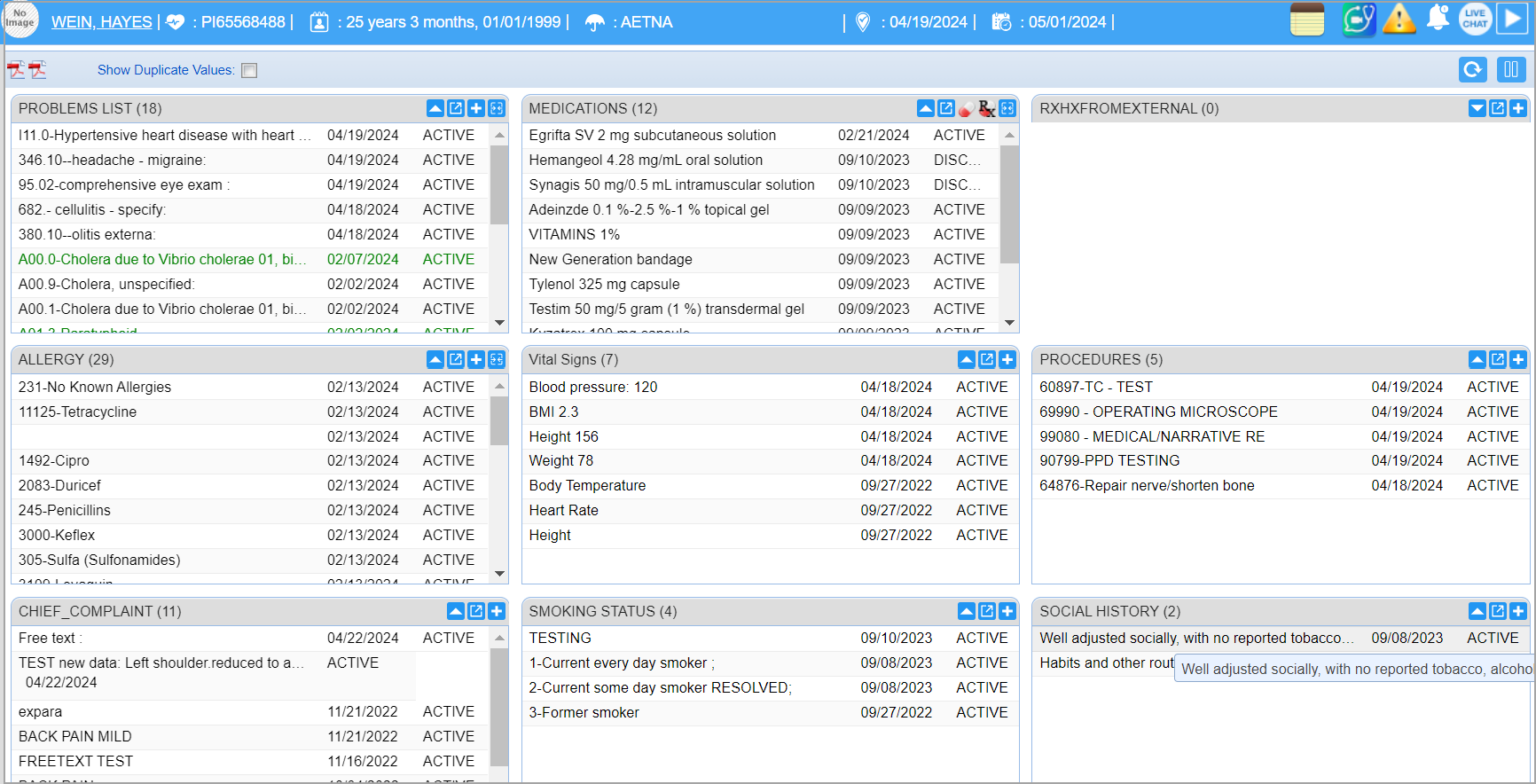The height and width of the screenshot is (784, 1536).
Task: Enable Show Duplicate Values checkbox
Action: point(249,70)
